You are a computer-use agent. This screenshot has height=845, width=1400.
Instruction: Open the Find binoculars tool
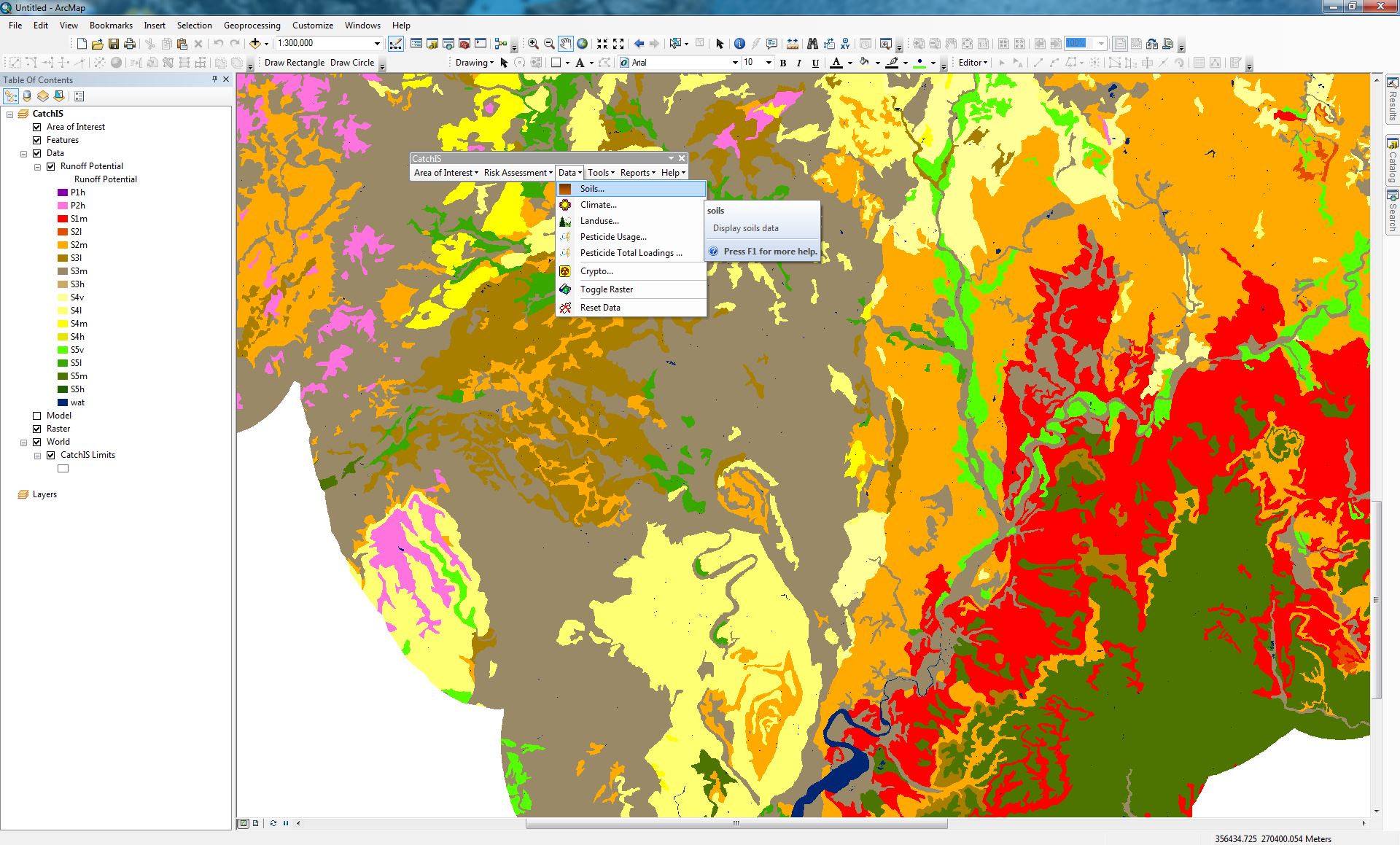pos(812,44)
